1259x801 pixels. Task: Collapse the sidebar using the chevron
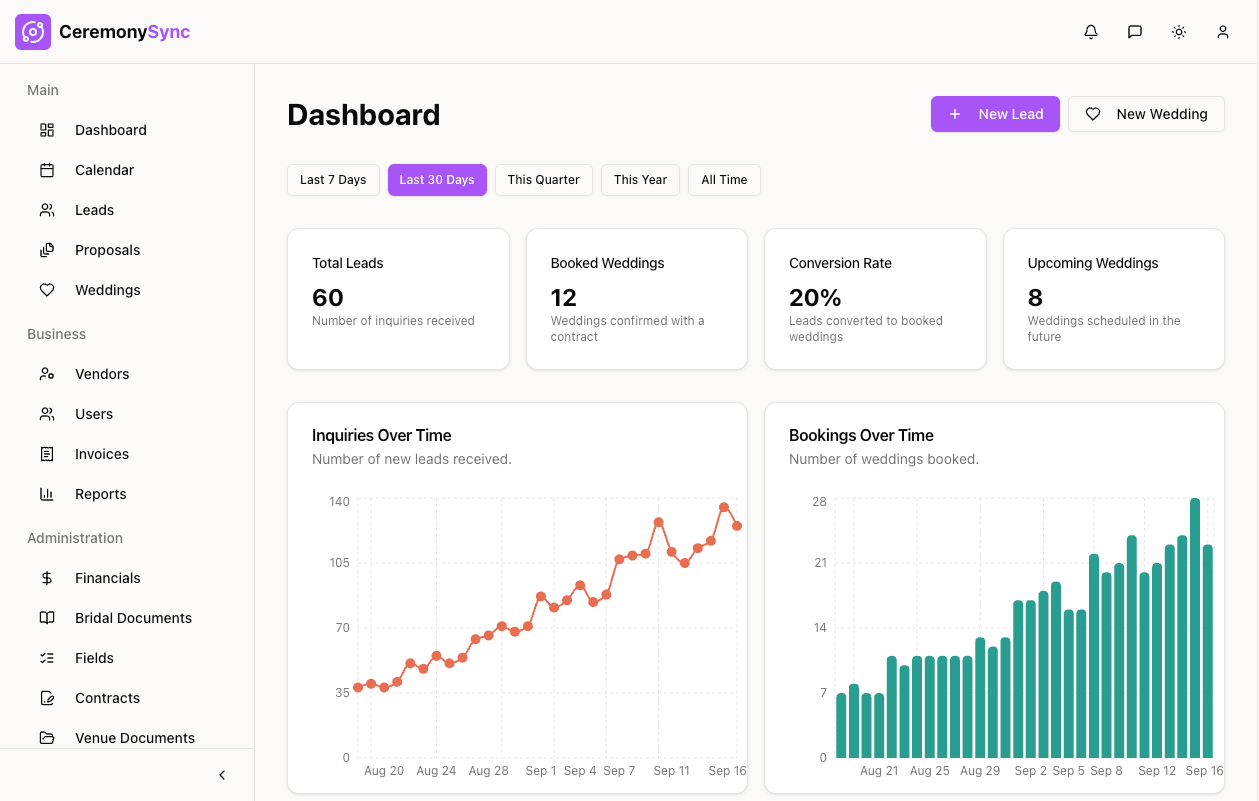point(221,774)
